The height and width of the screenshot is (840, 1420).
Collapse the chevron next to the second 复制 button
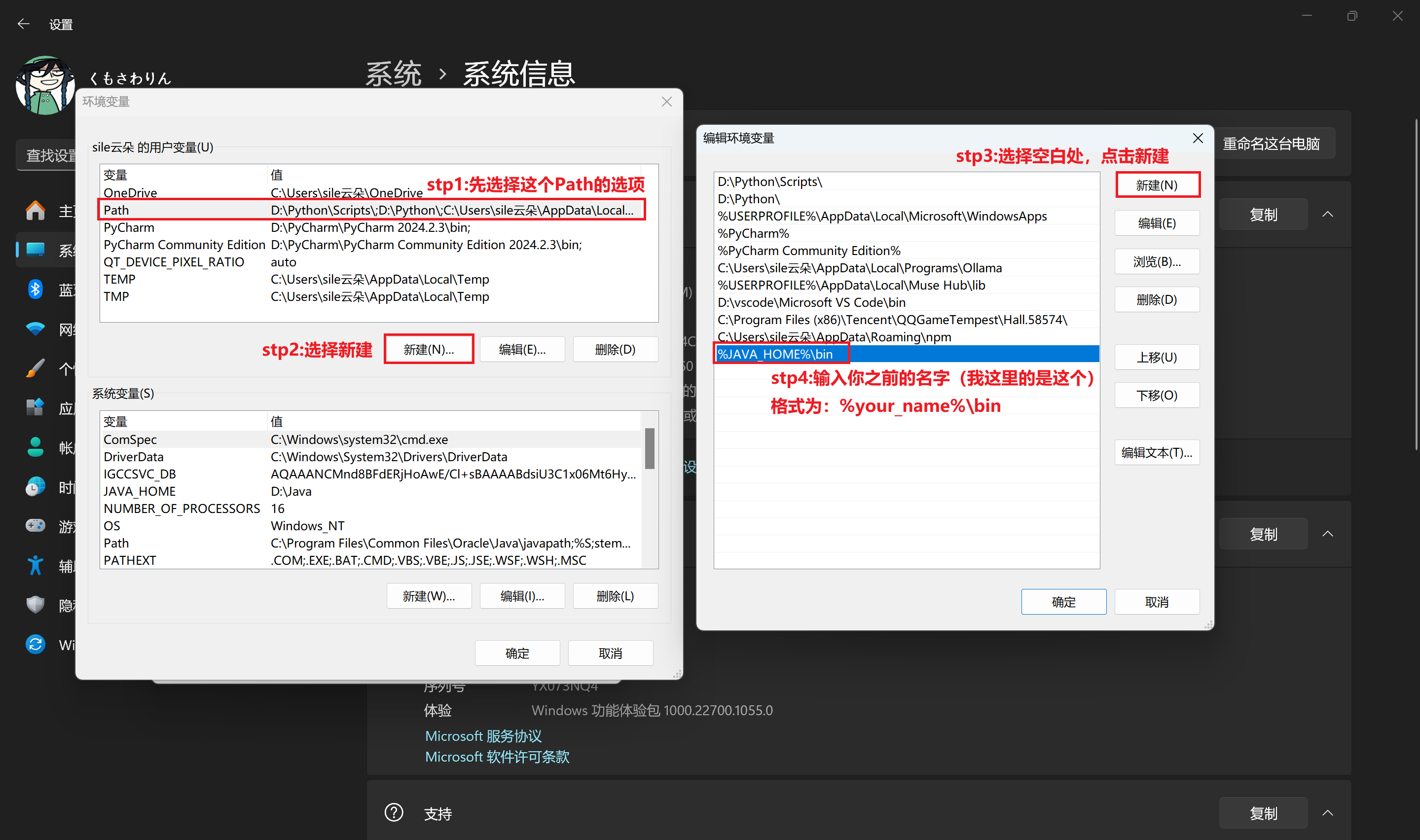click(1327, 534)
